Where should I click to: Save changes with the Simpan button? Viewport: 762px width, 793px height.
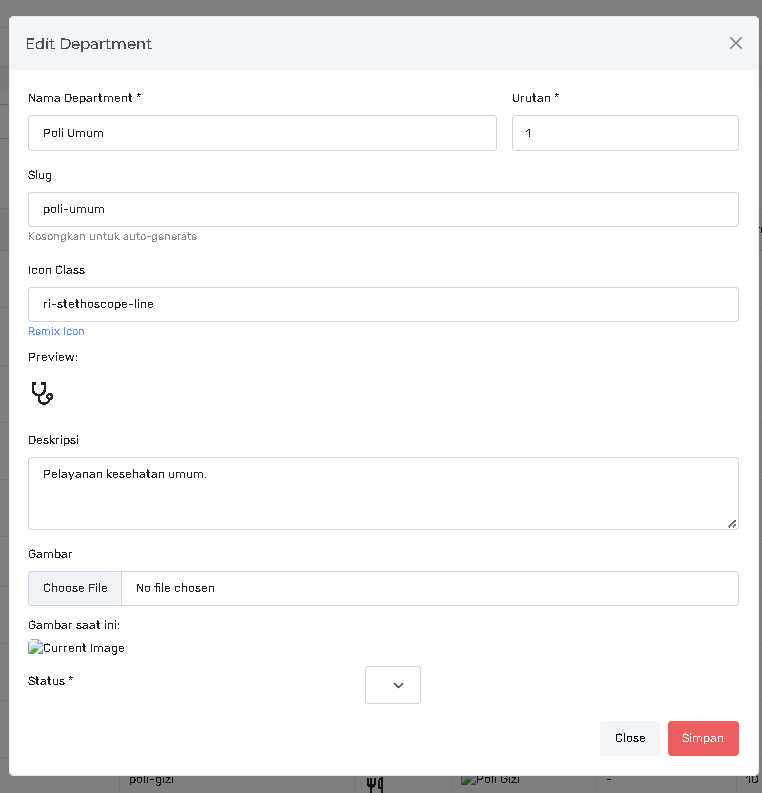point(703,738)
